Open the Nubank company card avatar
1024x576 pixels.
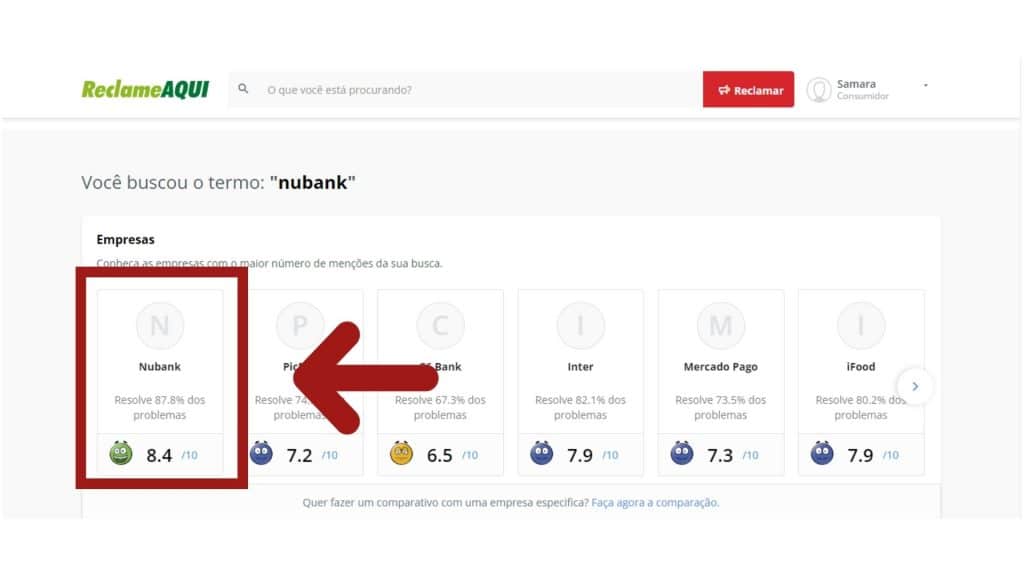click(x=160, y=325)
